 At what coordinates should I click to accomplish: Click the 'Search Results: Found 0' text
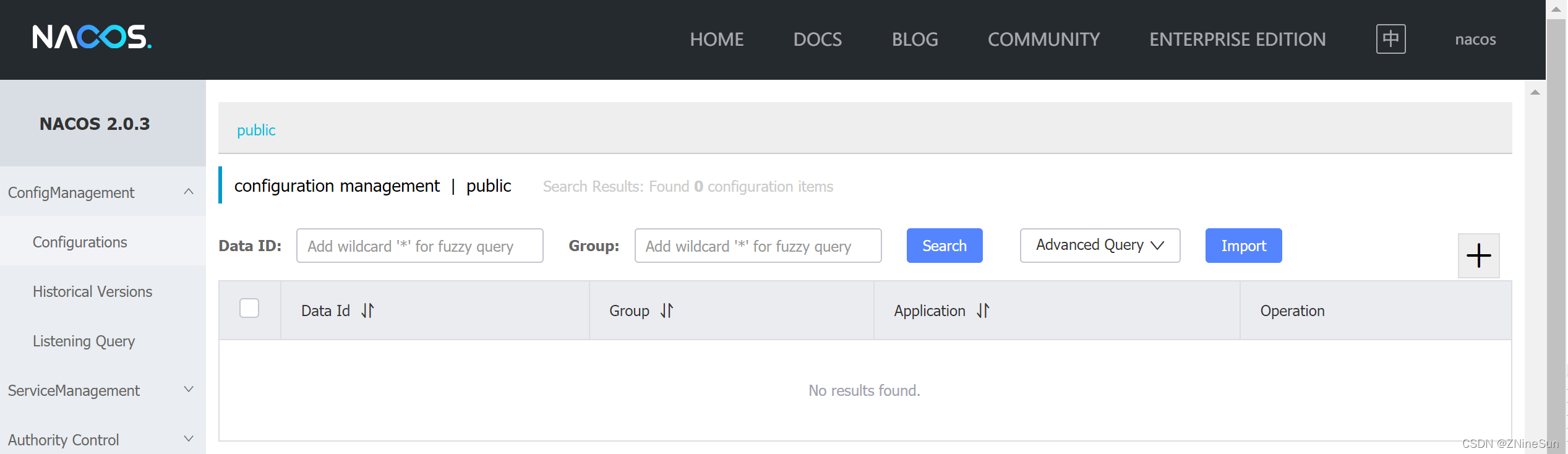click(x=623, y=186)
